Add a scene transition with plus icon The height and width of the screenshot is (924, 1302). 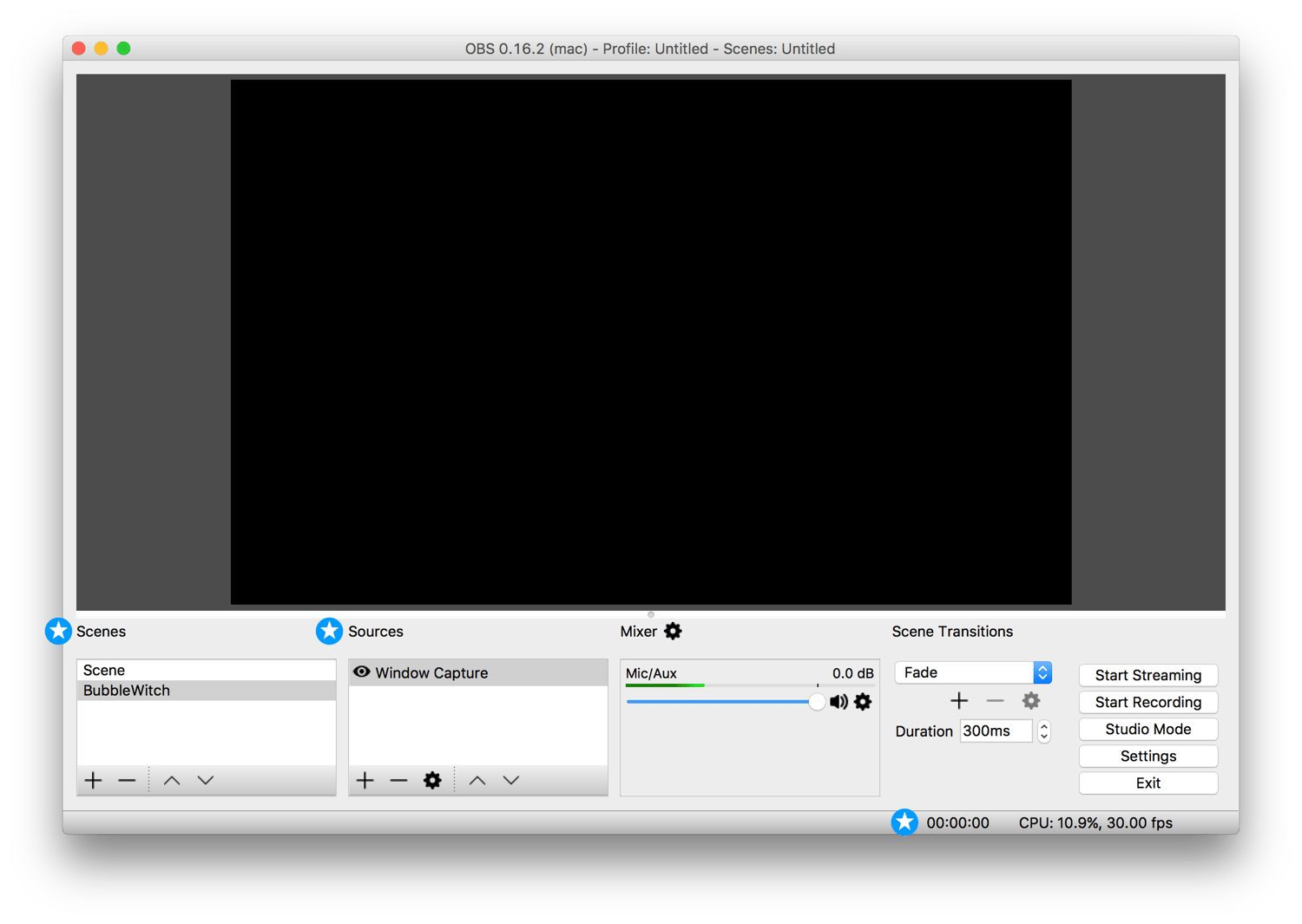[x=959, y=700]
